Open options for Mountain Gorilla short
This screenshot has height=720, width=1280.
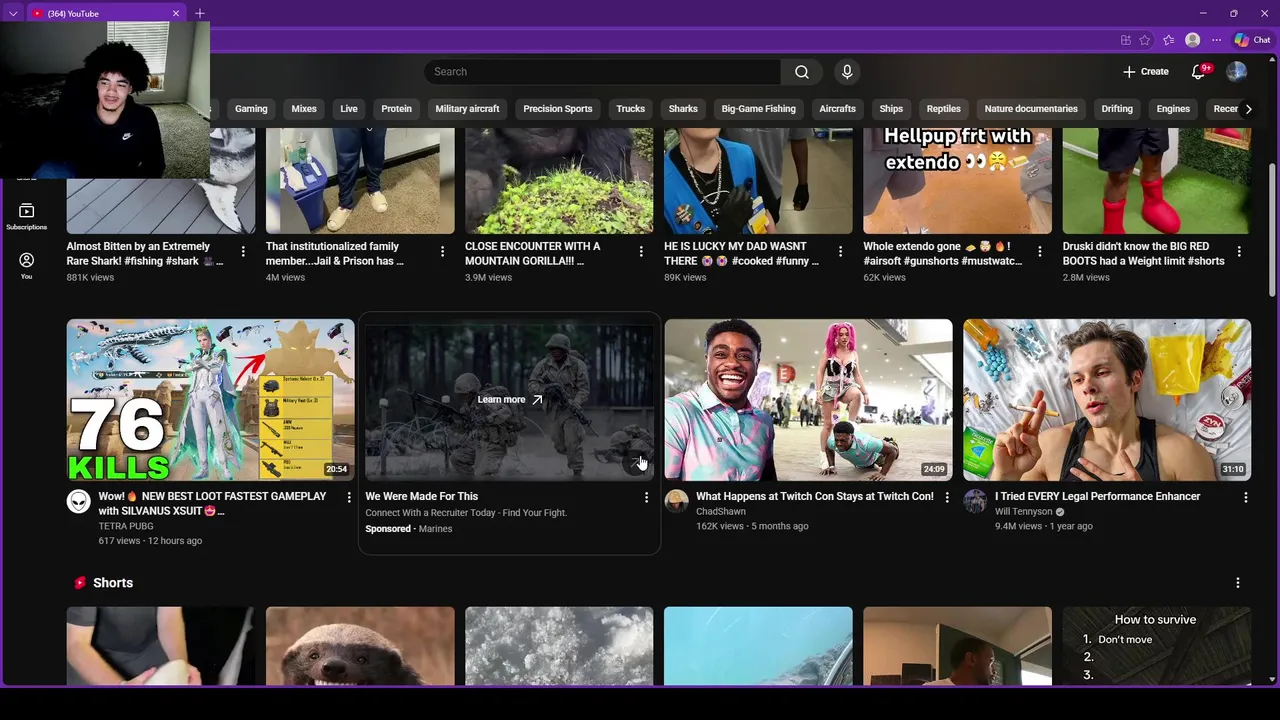click(x=641, y=251)
